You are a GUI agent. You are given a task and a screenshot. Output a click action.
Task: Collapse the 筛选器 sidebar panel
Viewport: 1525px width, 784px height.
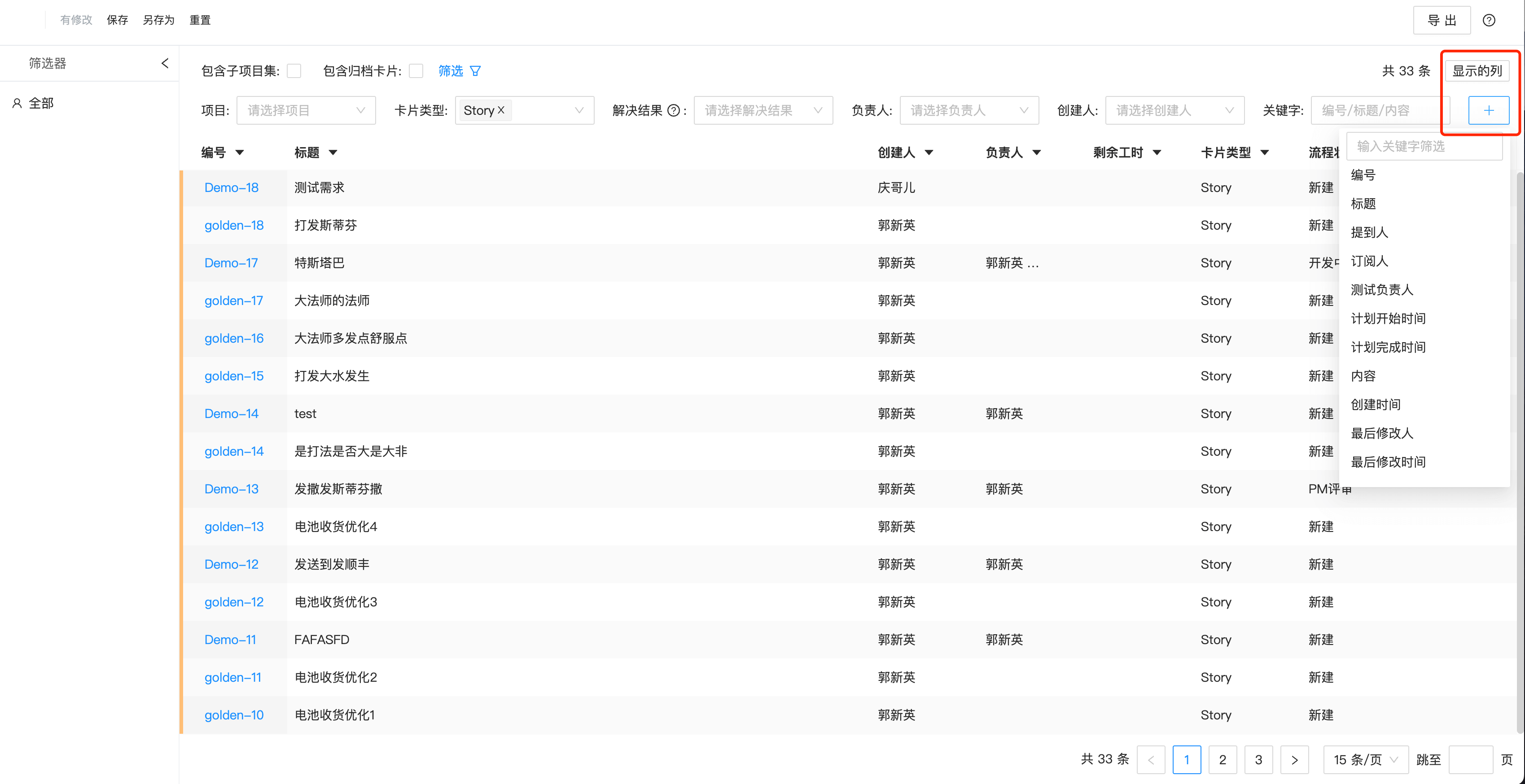pyautogui.click(x=165, y=63)
